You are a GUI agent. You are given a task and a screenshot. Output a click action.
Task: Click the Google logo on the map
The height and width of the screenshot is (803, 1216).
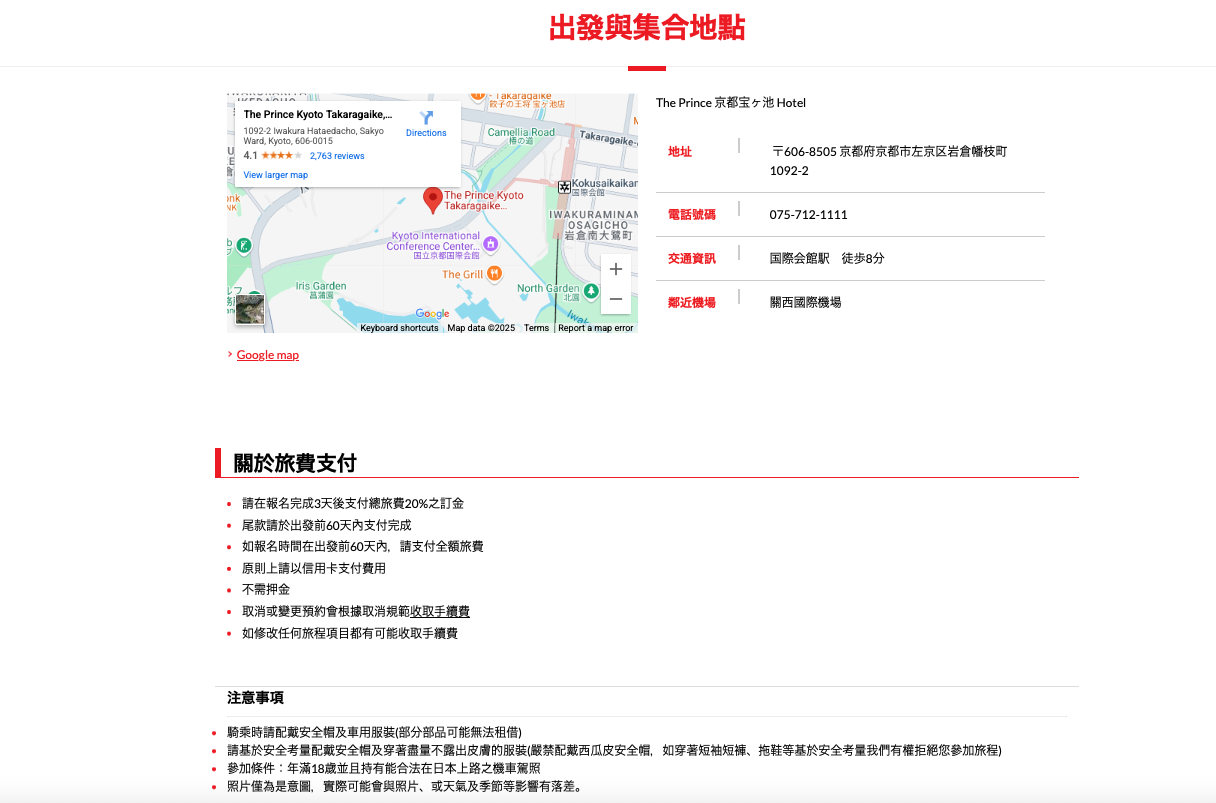tap(432, 314)
